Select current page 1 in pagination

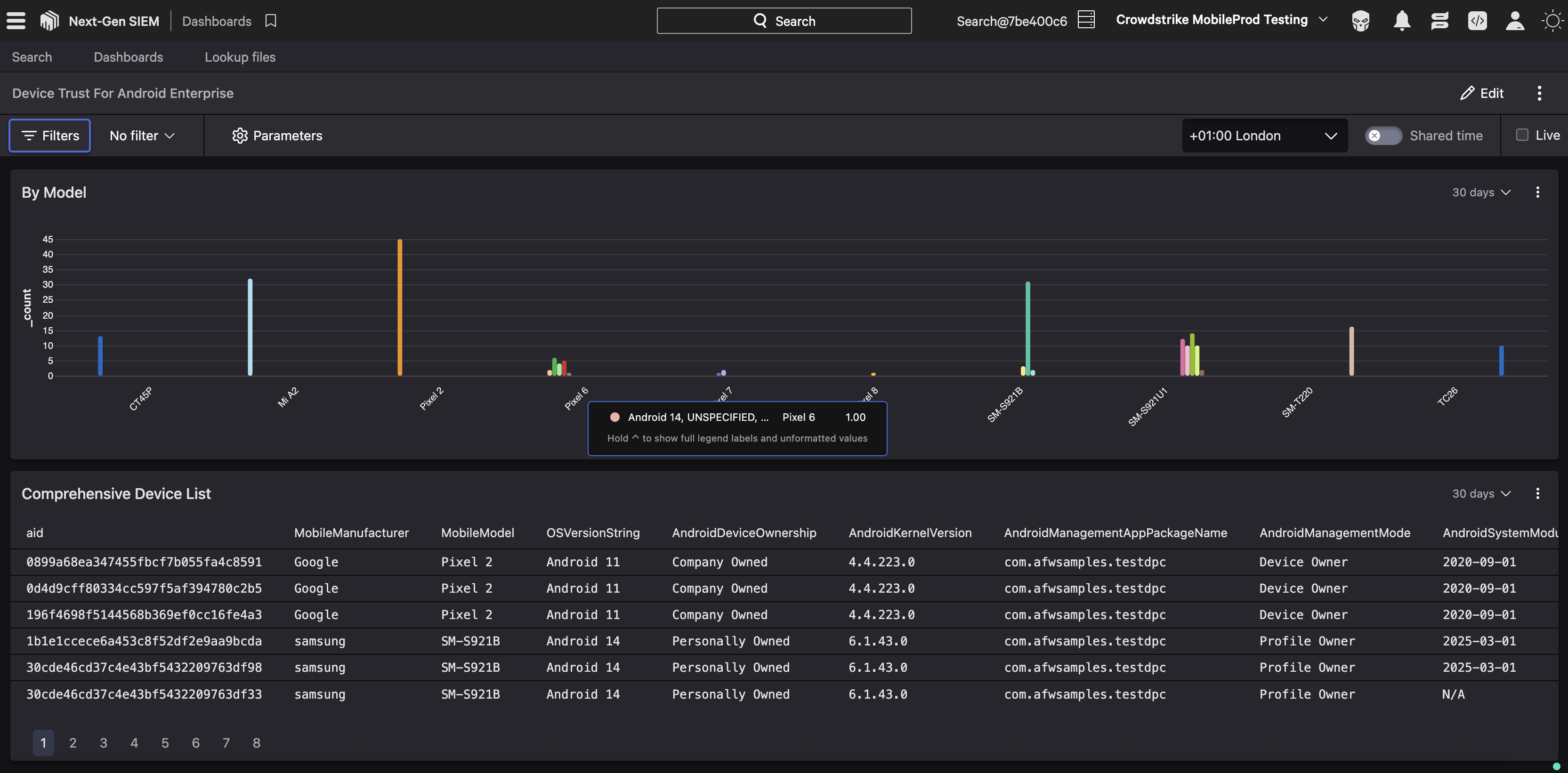43,742
